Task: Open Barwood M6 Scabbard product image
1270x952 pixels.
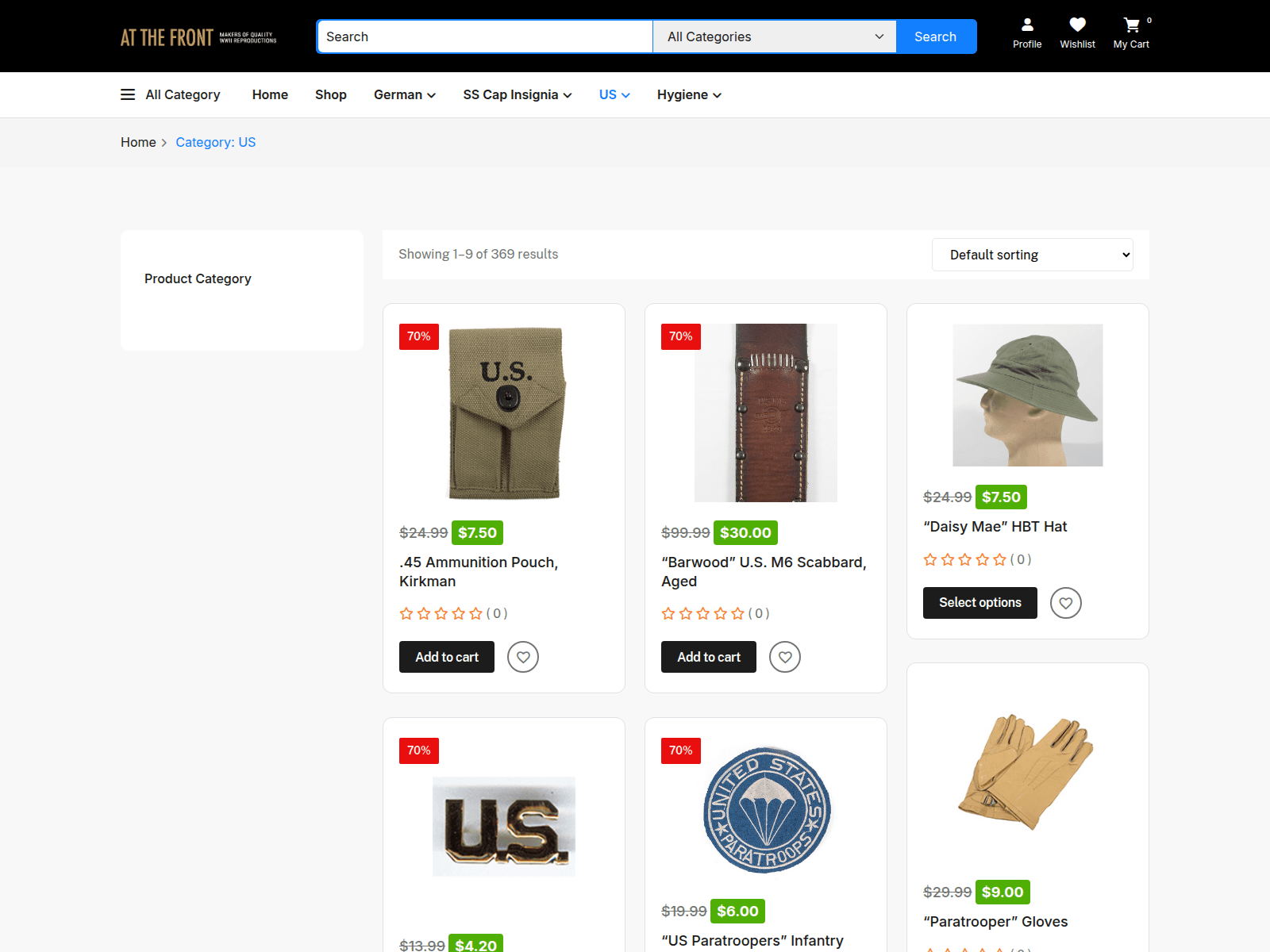Action: click(766, 413)
